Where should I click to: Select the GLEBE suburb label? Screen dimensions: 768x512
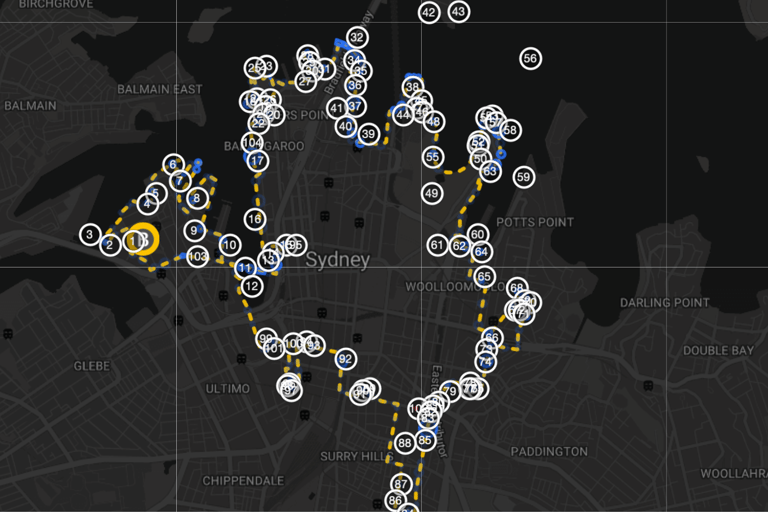coord(92,366)
